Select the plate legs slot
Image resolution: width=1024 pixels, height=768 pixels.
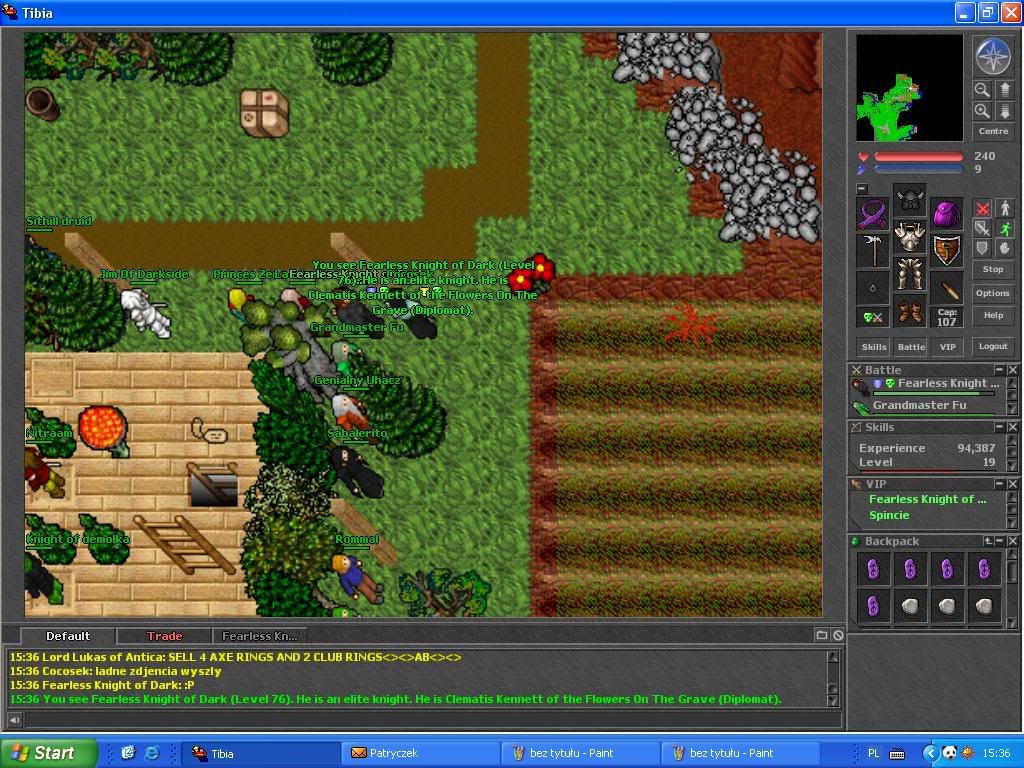[x=910, y=274]
